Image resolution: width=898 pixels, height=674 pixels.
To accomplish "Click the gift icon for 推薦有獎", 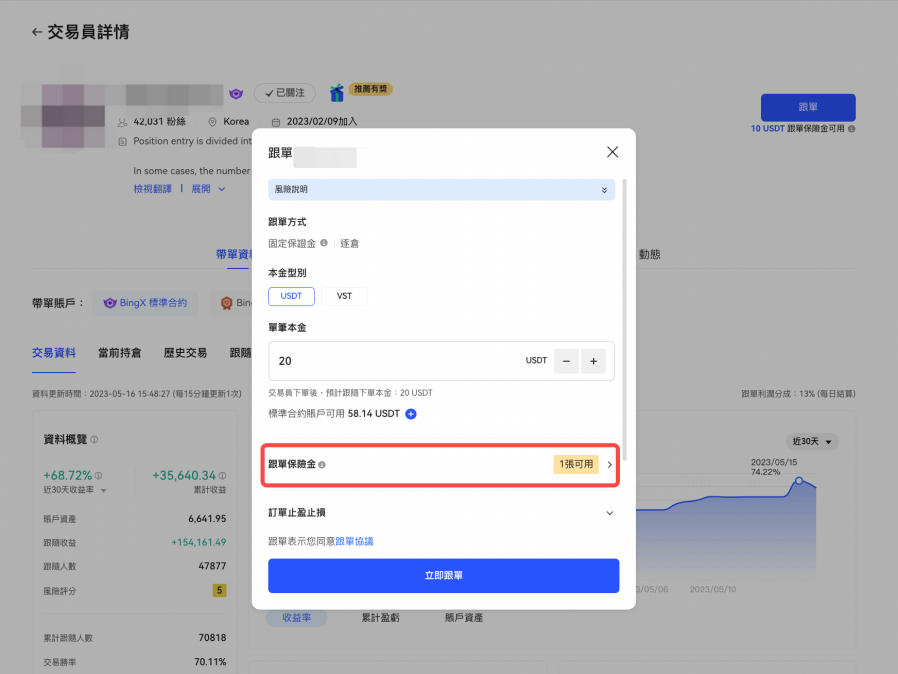I will click(x=337, y=92).
